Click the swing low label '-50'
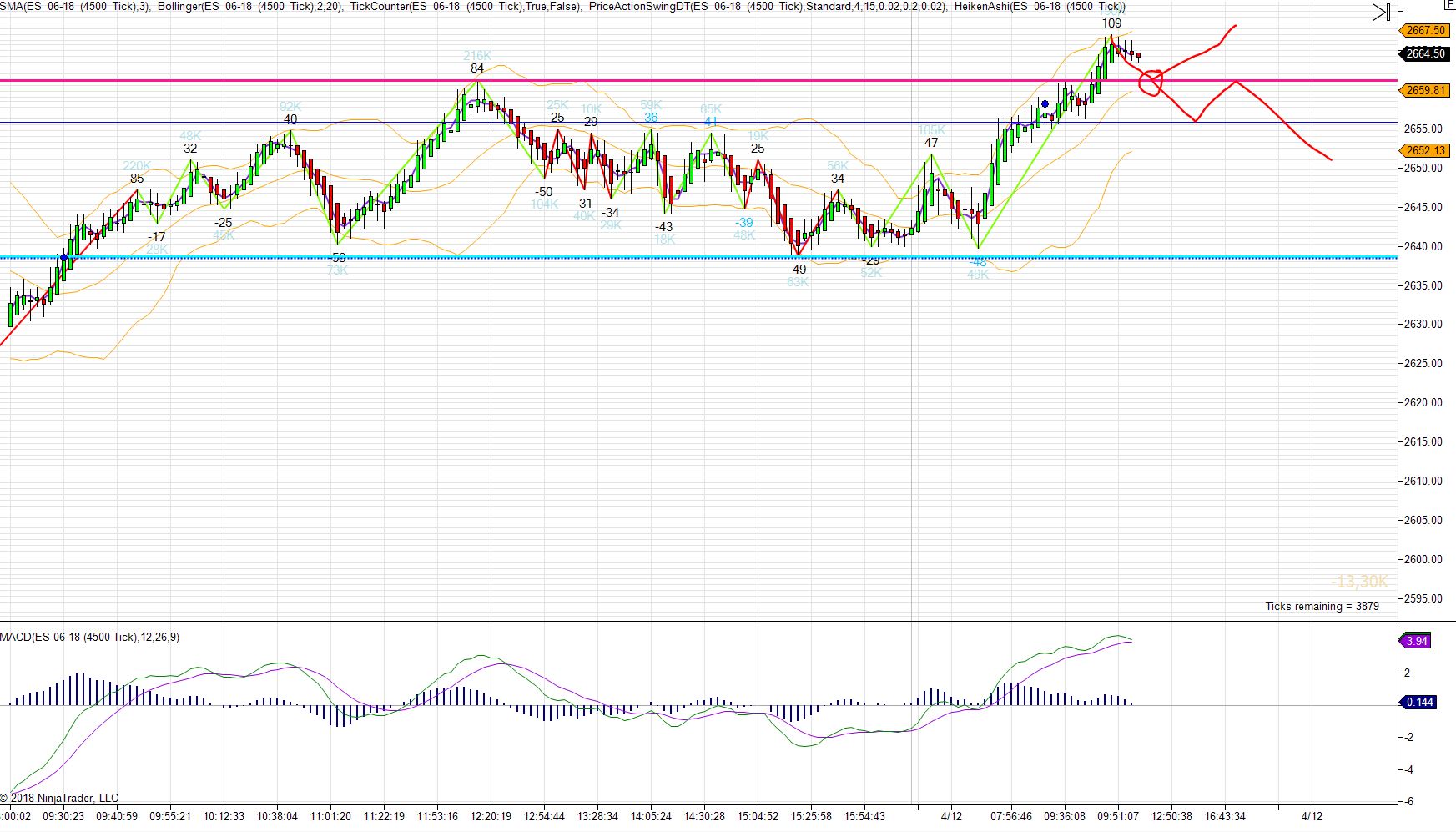The width and height of the screenshot is (1456, 832). [x=543, y=192]
